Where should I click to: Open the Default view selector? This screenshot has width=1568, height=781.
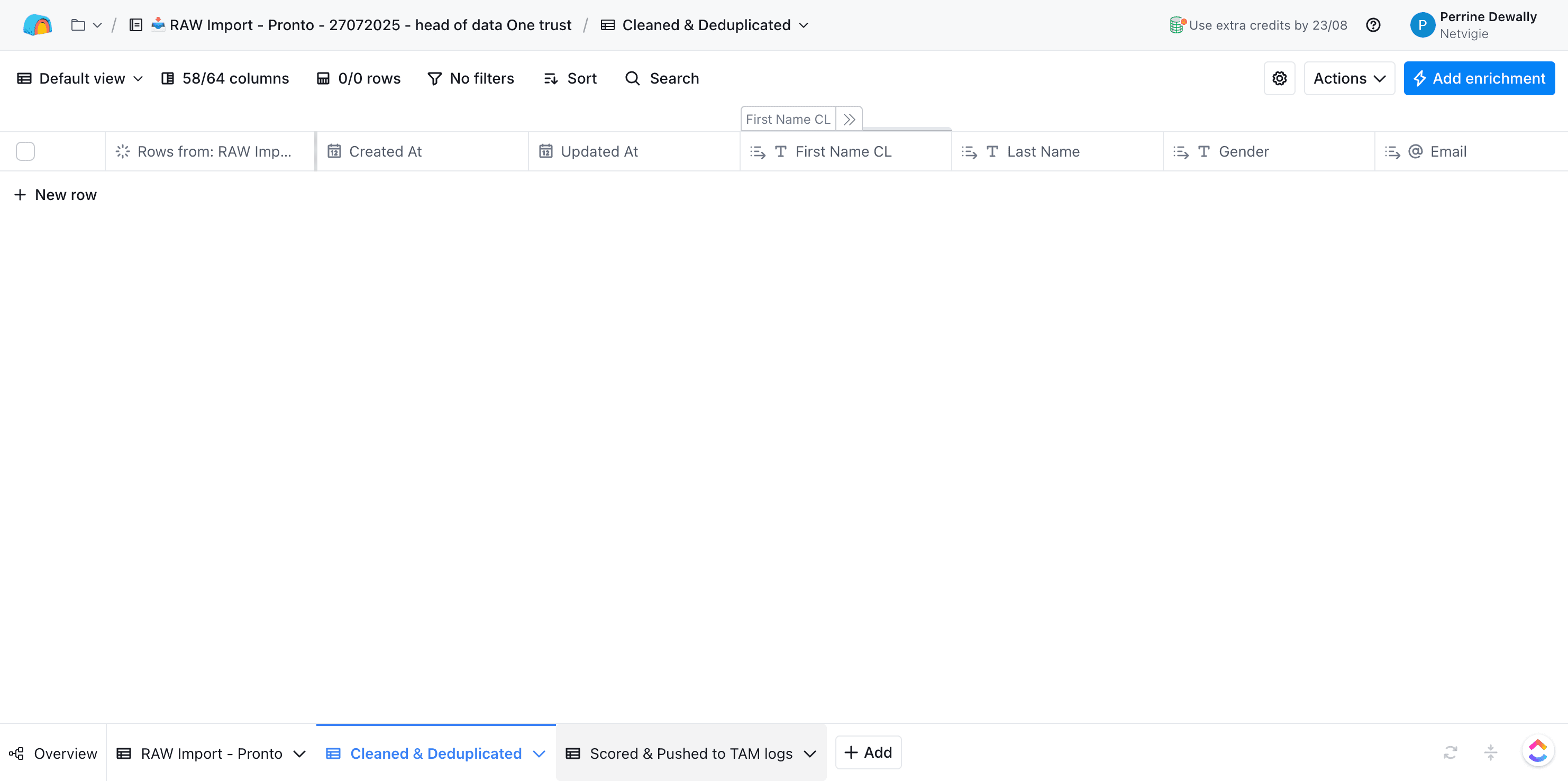click(x=80, y=78)
